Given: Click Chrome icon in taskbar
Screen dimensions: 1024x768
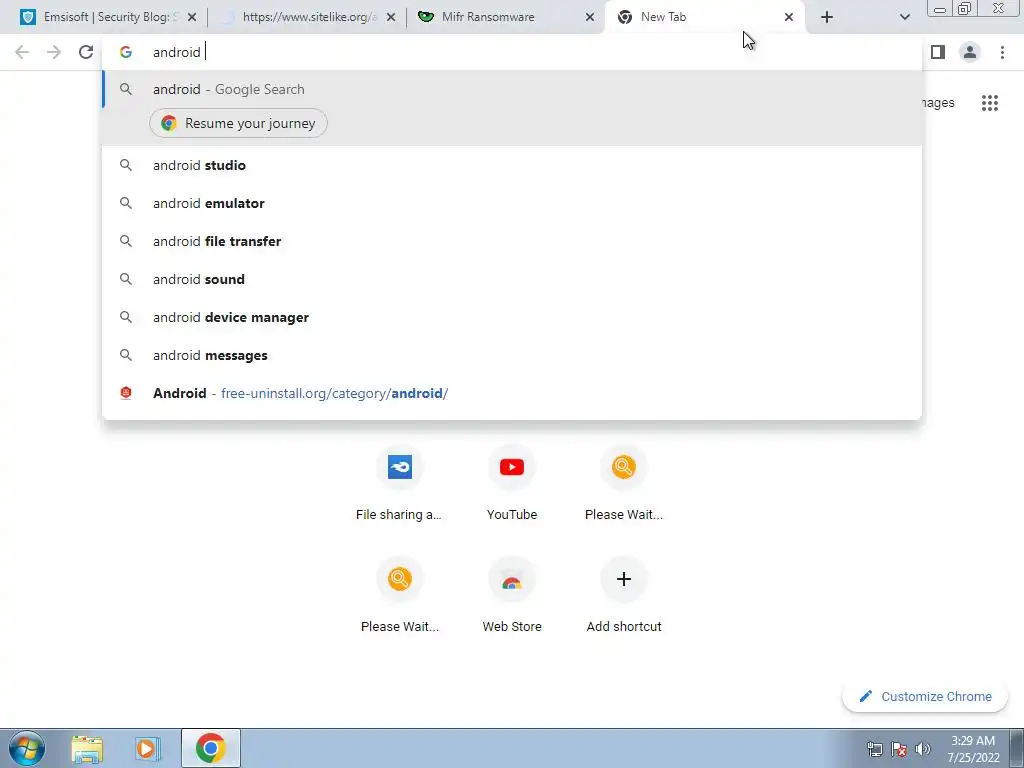Looking at the screenshot, I should [x=210, y=748].
